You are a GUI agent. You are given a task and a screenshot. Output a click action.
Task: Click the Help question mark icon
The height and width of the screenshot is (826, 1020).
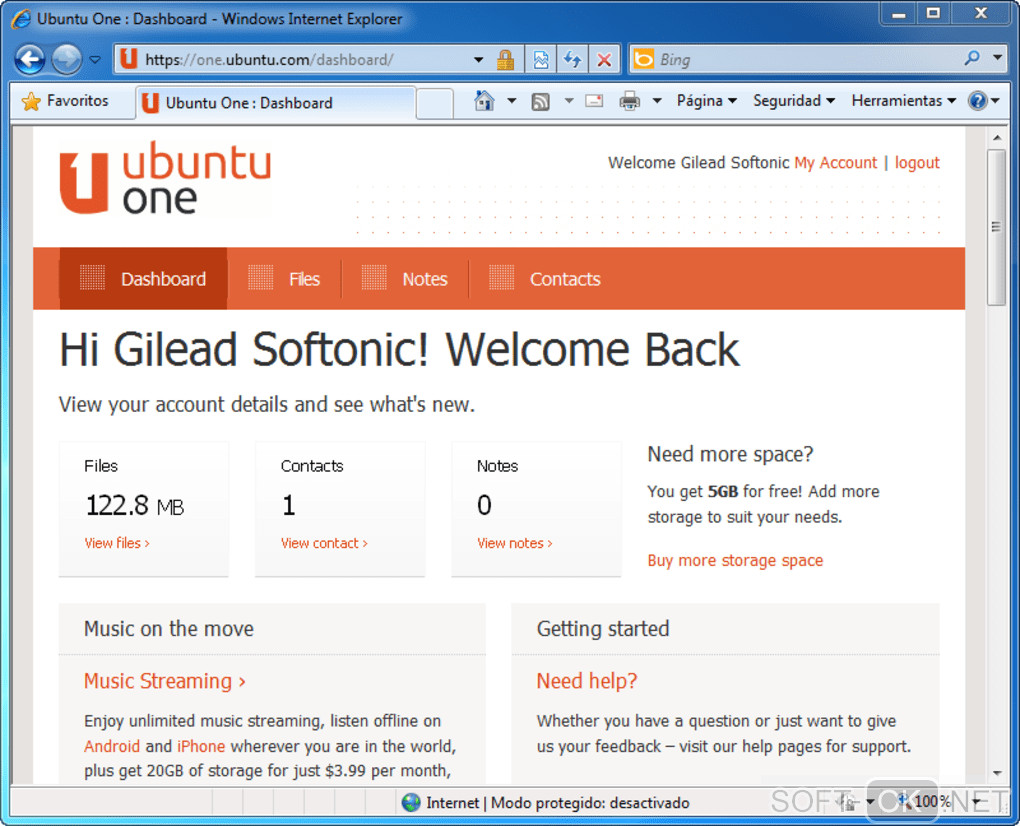(x=978, y=101)
